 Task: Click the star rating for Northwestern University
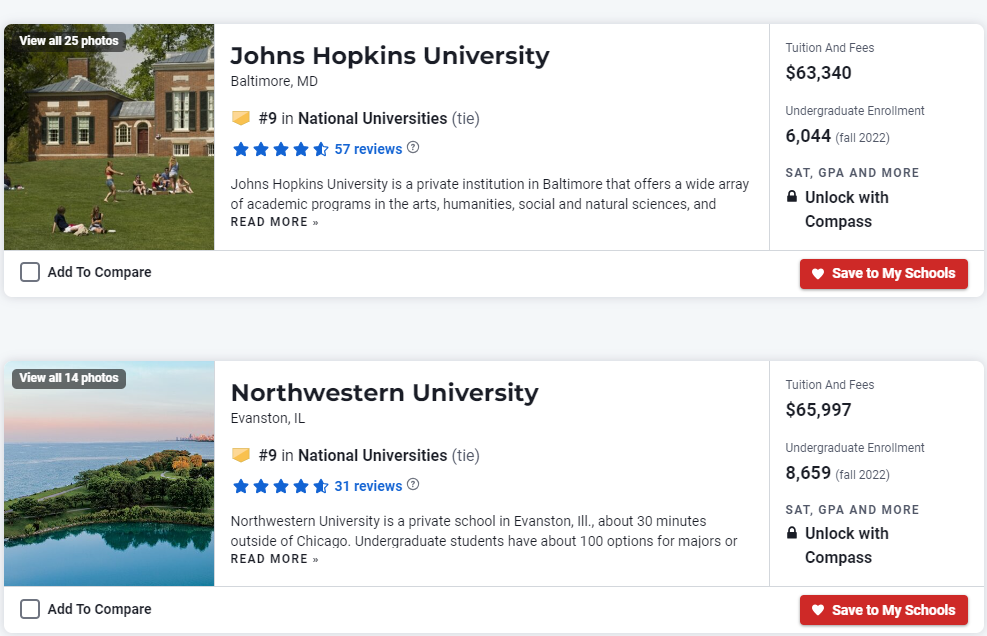(280, 486)
